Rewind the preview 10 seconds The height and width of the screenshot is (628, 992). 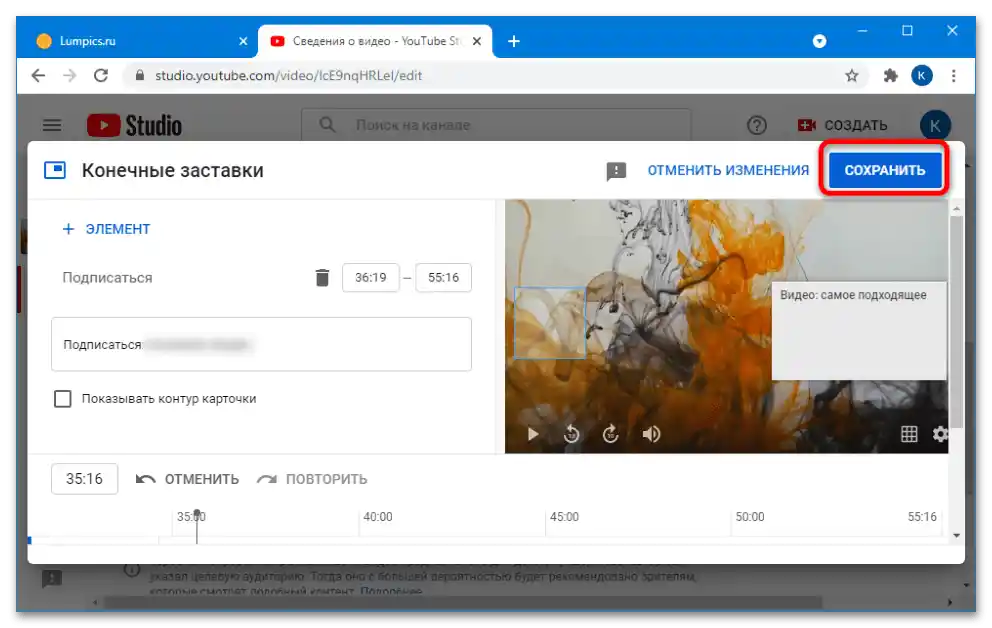(x=571, y=434)
